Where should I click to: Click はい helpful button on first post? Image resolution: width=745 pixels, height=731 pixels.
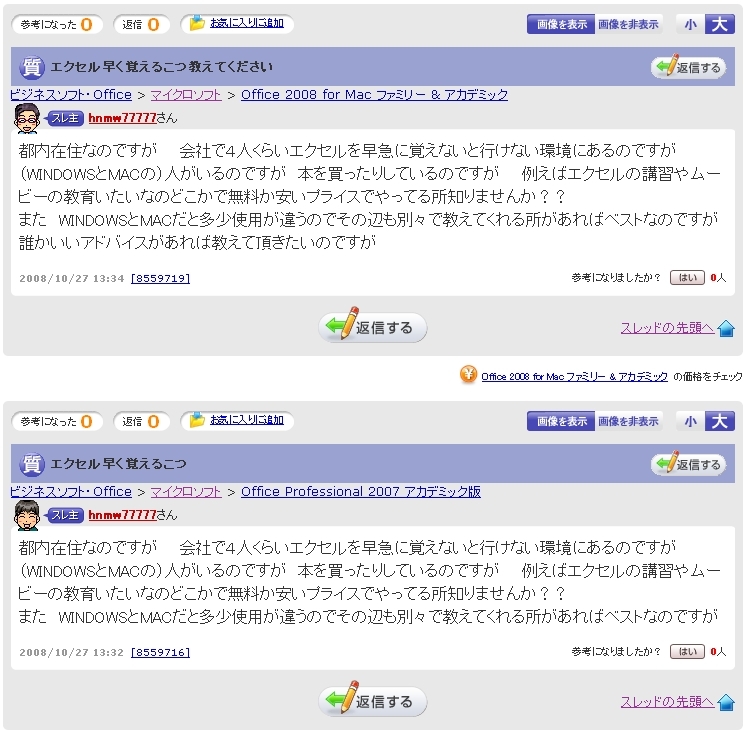point(687,278)
